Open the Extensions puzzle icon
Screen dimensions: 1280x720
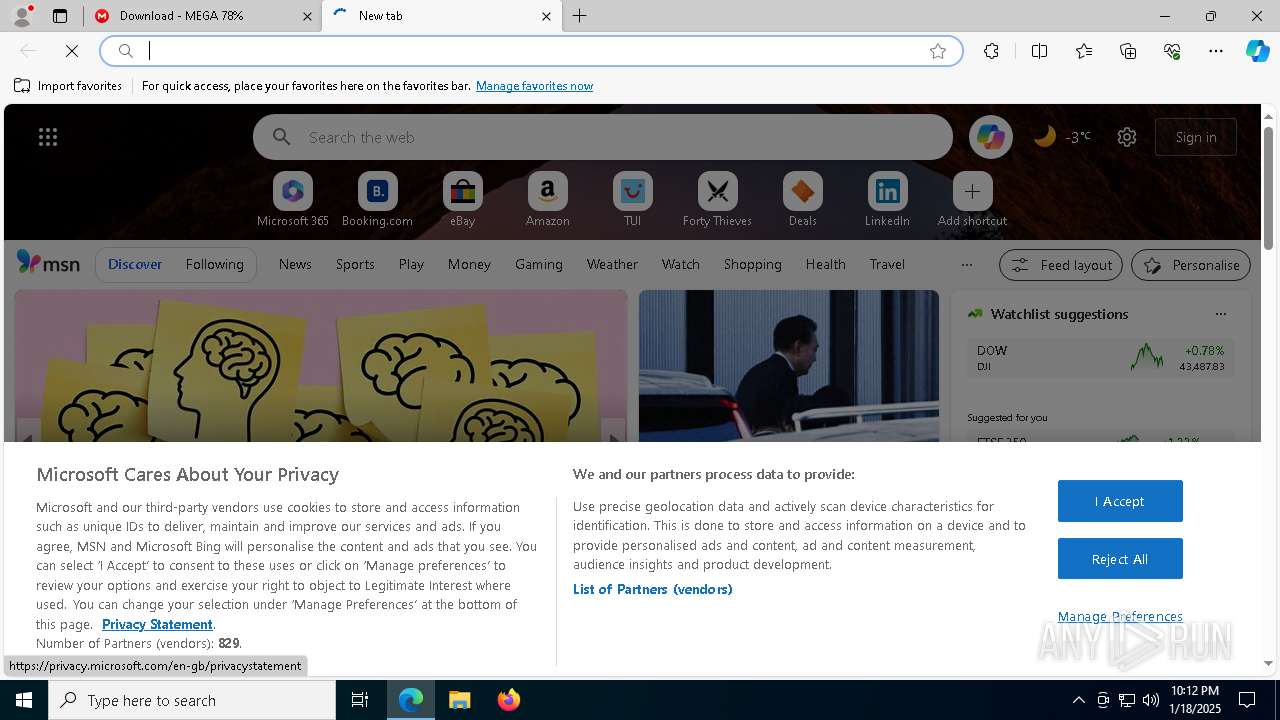point(991,51)
